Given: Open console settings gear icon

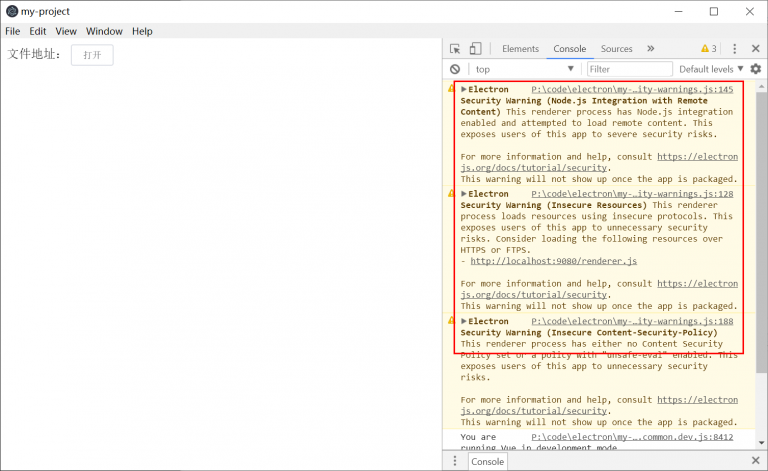Looking at the screenshot, I should coord(756,69).
